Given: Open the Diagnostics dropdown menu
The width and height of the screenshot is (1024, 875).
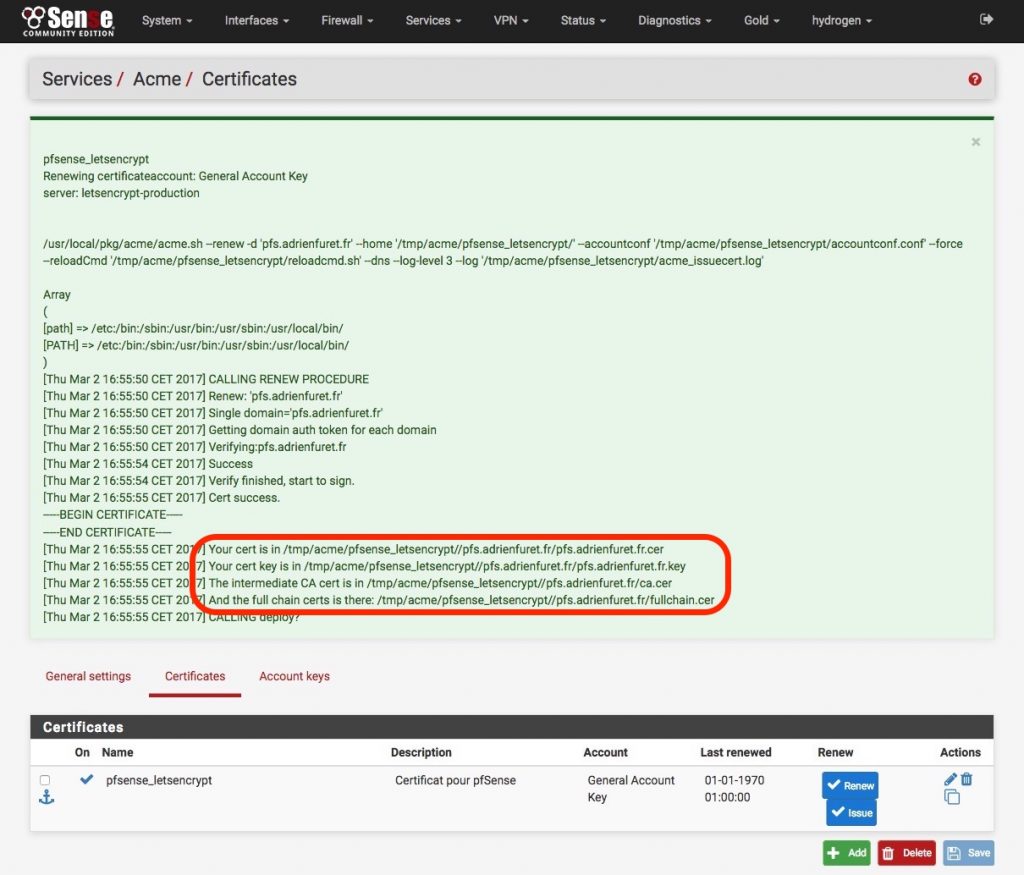Looking at the screenshot, I should [x=675, y=20].
